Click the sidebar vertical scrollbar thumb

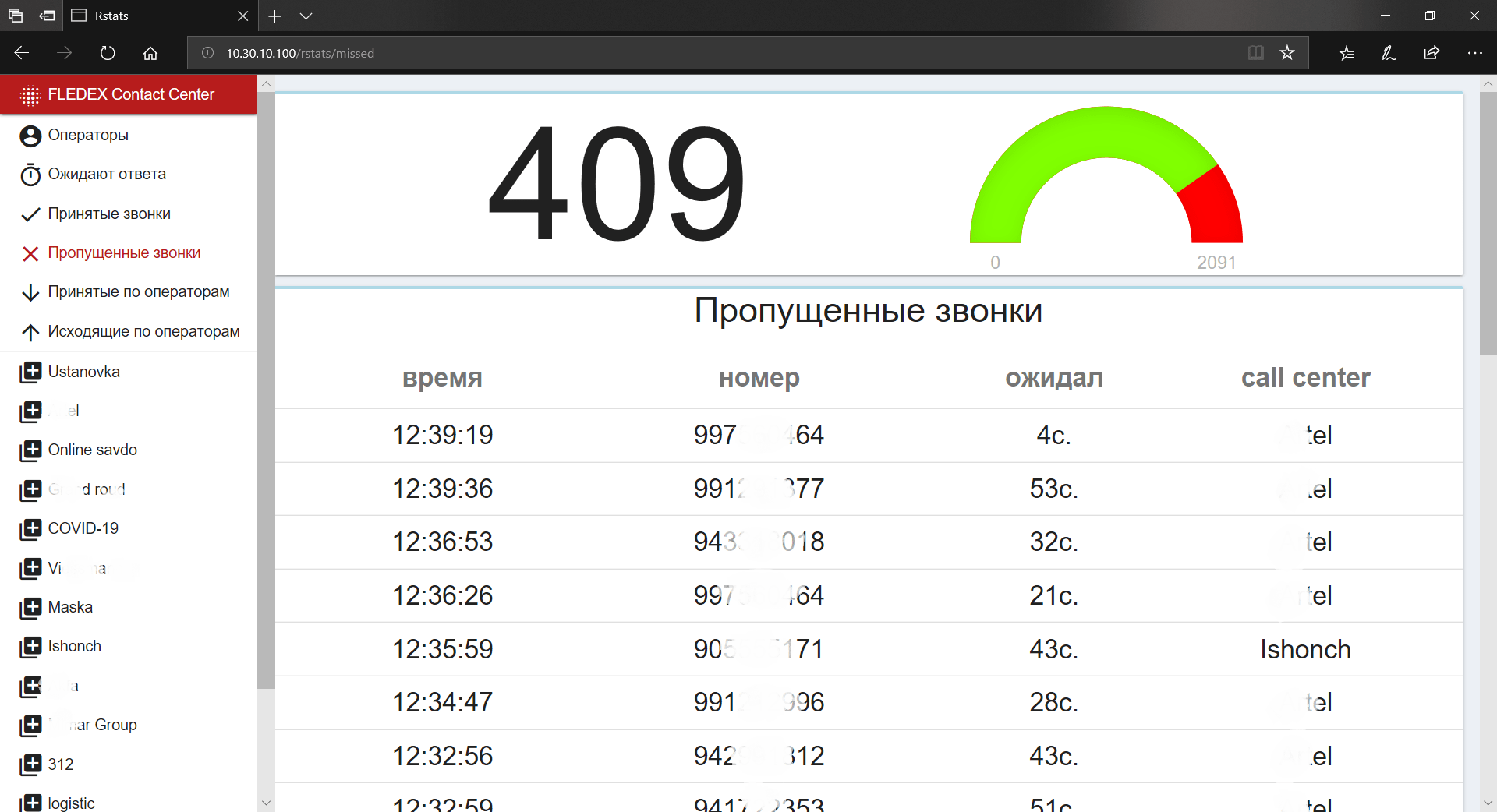coord(266,390)
